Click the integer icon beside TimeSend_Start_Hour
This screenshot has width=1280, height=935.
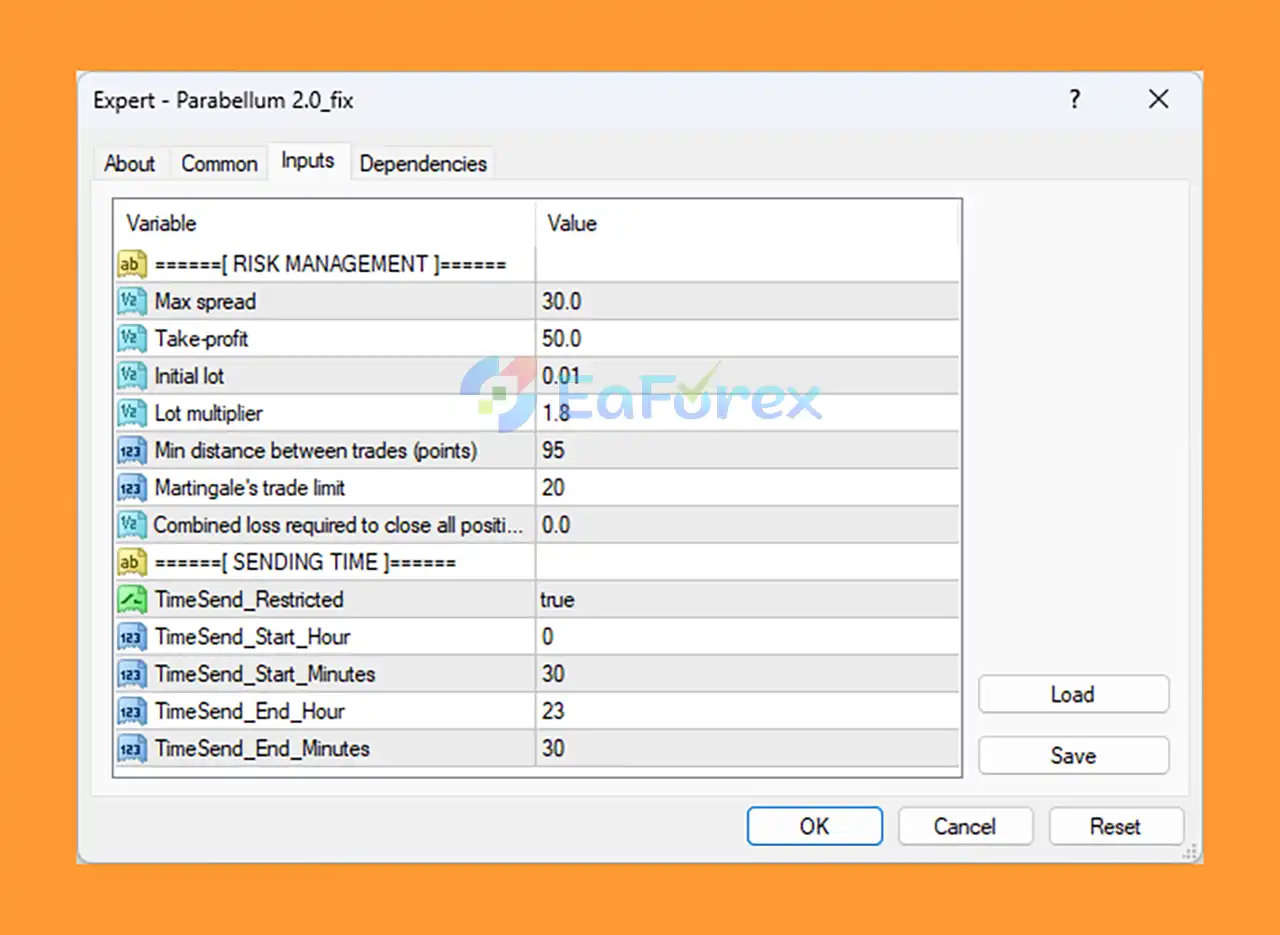pos(132,637)
